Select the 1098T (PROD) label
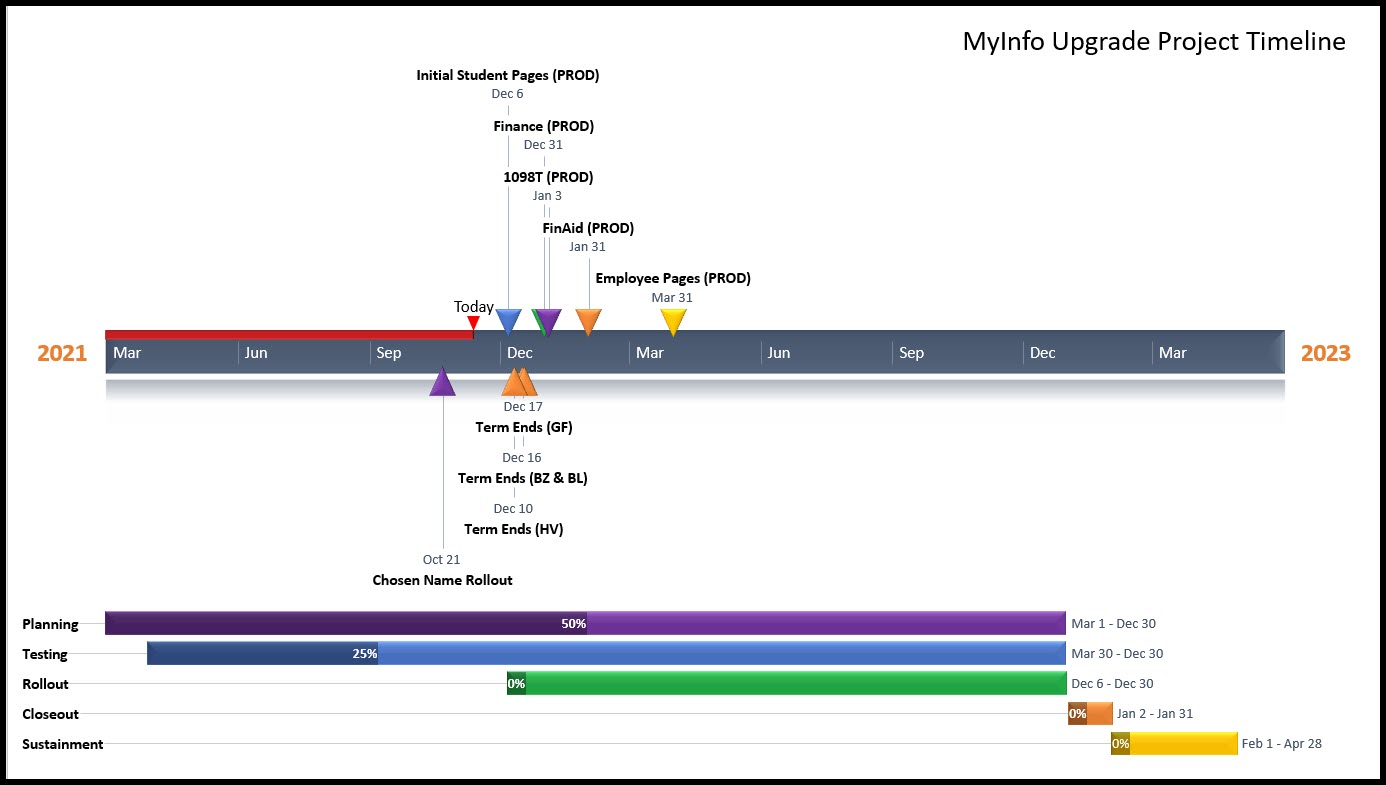The image size is (1386, 785). point(548,177)
